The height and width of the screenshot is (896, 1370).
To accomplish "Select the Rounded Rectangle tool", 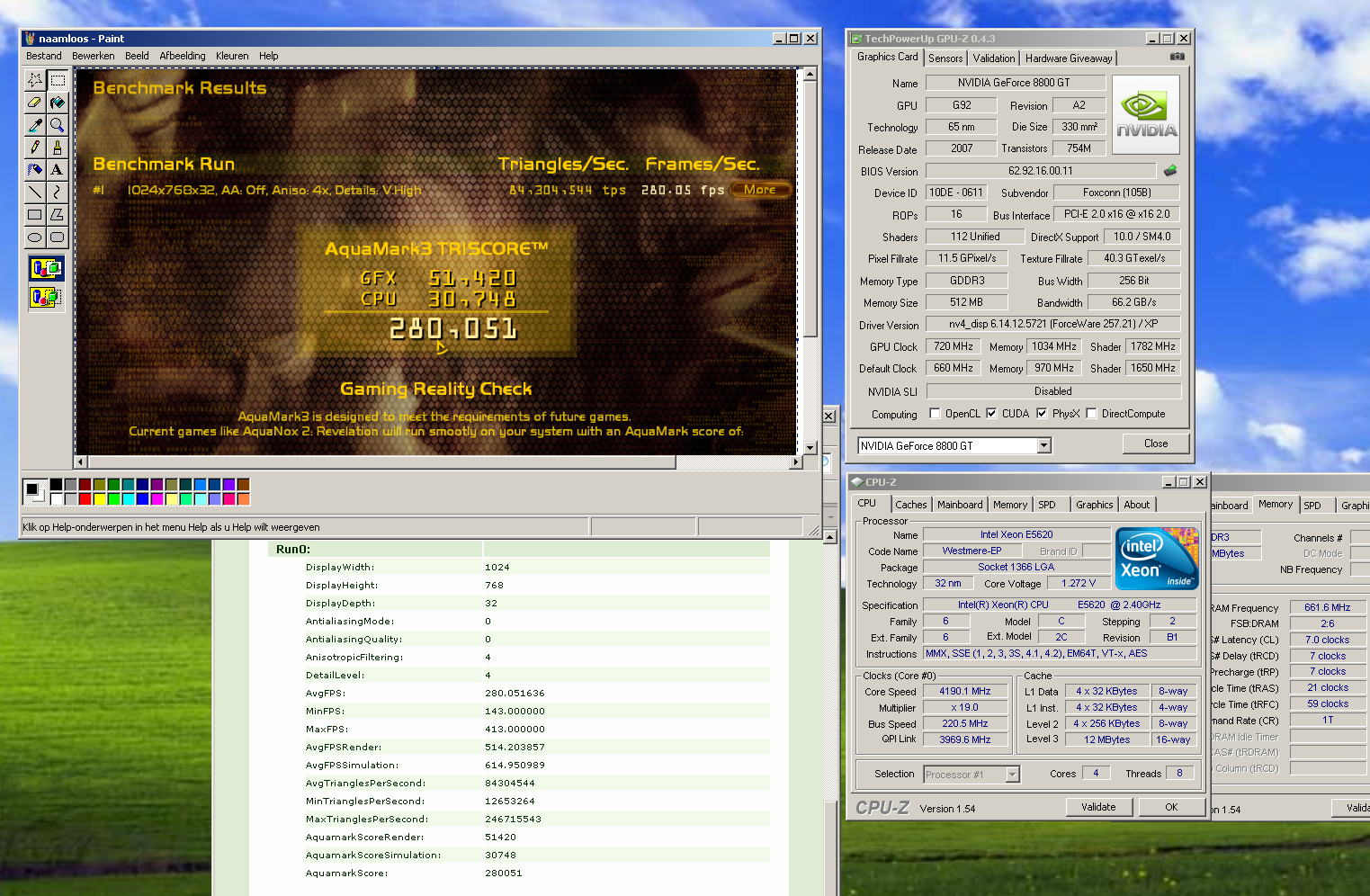I will pos(58,237).
